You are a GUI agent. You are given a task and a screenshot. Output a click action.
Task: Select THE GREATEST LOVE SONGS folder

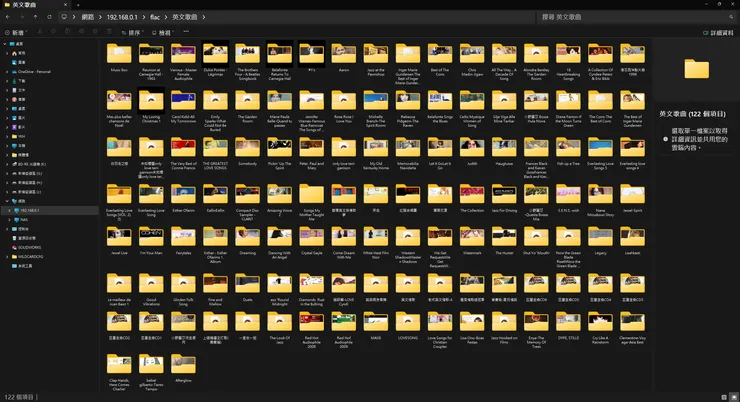tap(215, 153)
